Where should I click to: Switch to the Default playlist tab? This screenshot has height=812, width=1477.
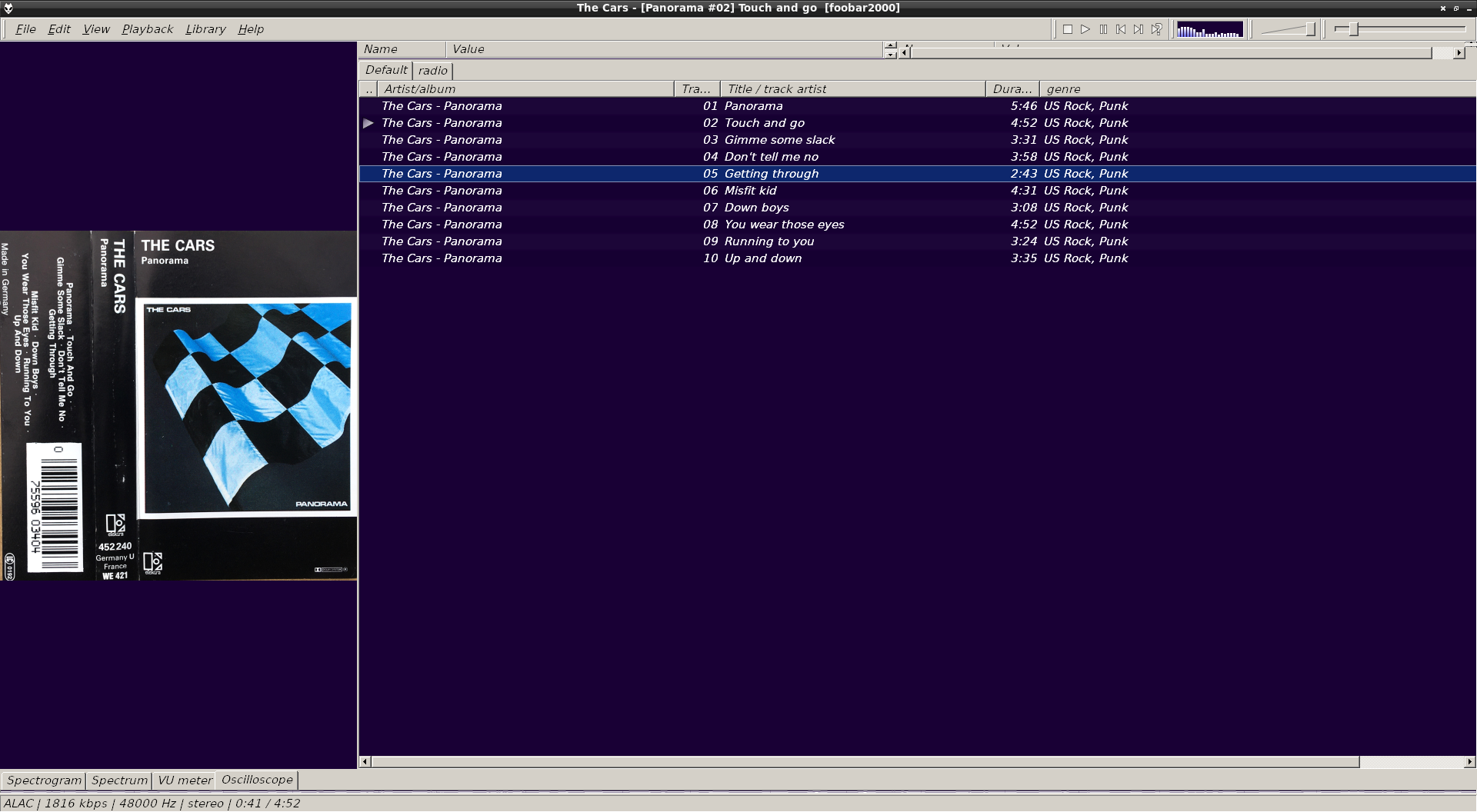click(386, 70)
